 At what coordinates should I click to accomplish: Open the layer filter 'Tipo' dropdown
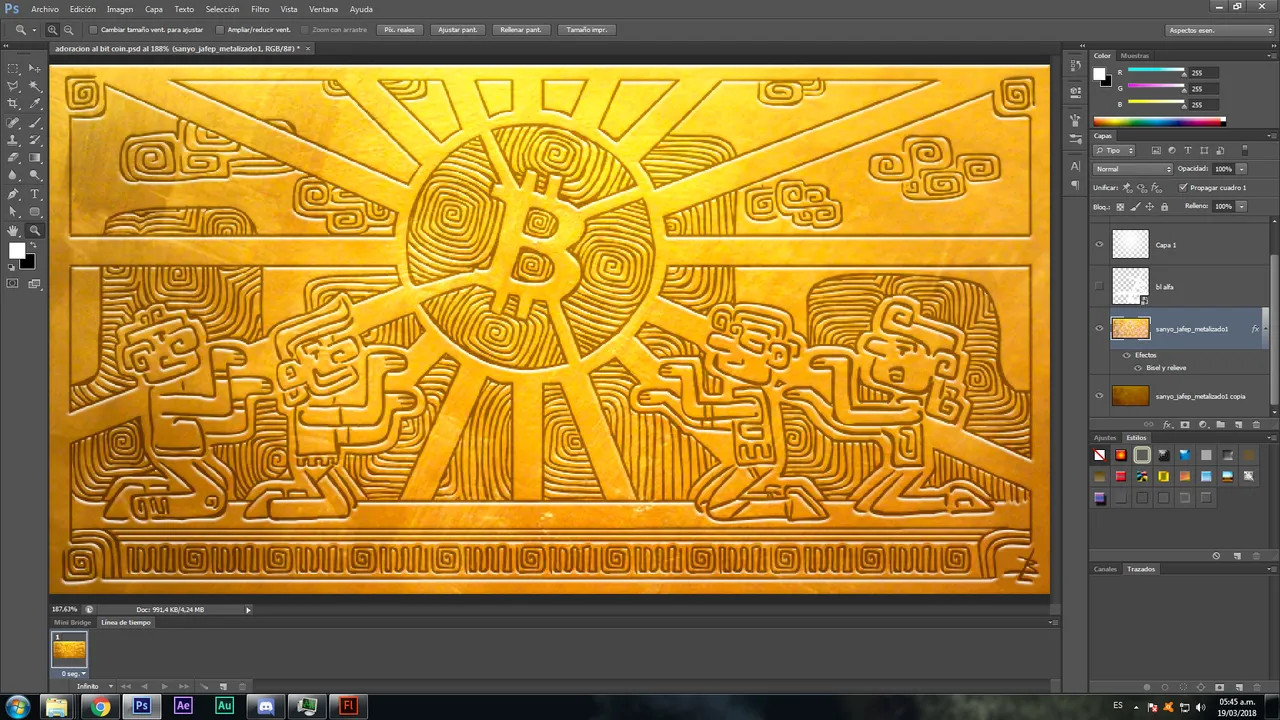tap(1114, 150)
